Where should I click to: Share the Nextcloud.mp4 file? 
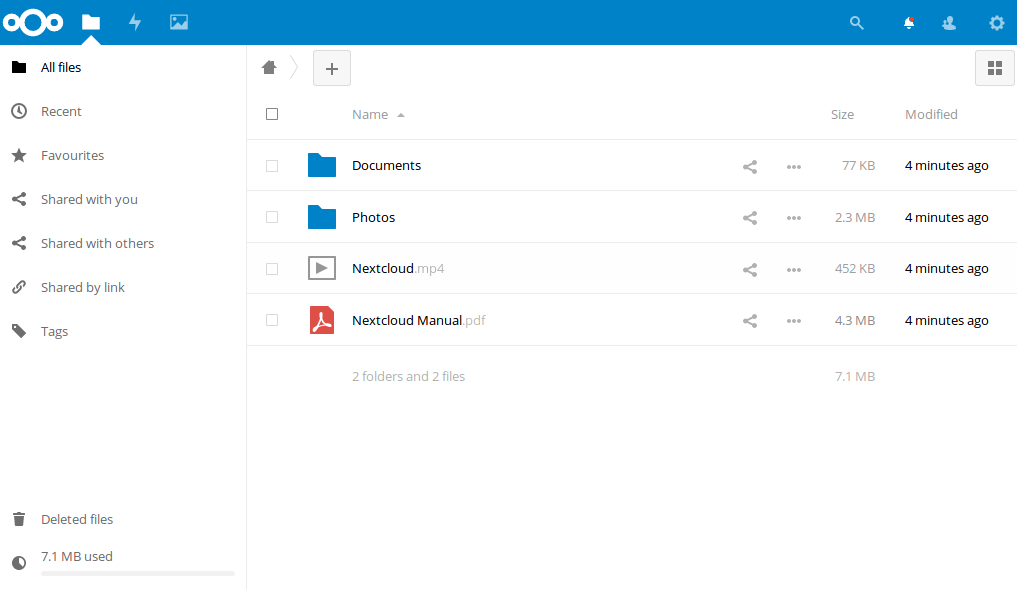750,270
